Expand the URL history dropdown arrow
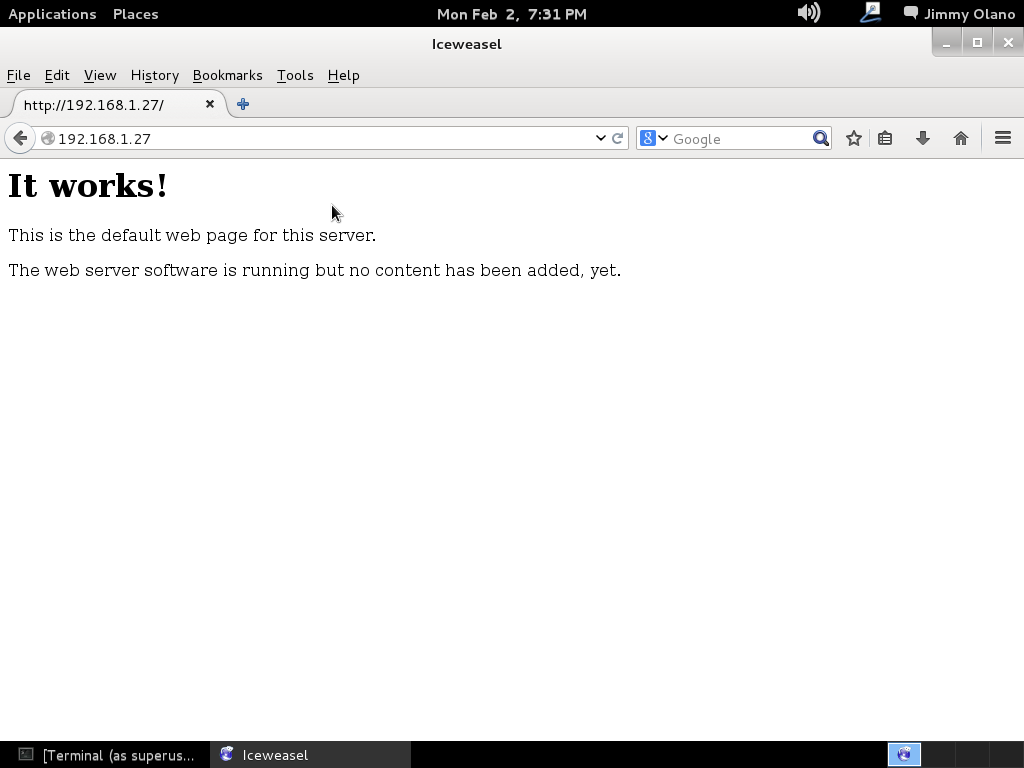This screenshot has height=768, width=1024. (x=600, y=138)
